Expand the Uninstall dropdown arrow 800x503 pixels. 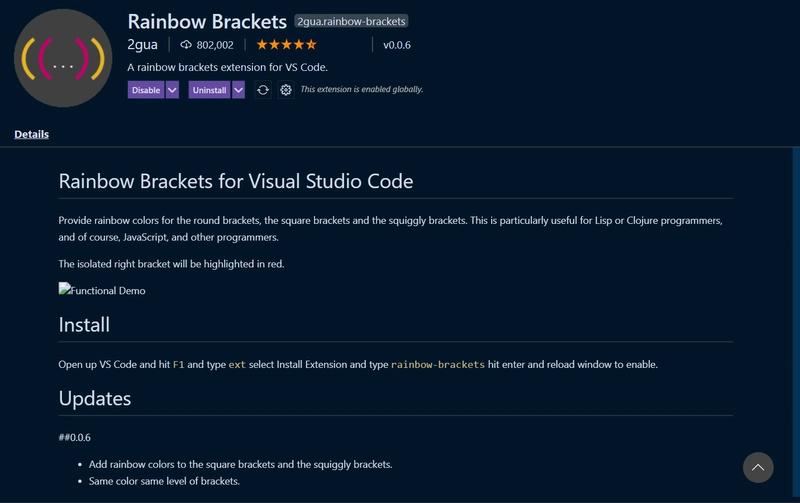tap(238, 90)
